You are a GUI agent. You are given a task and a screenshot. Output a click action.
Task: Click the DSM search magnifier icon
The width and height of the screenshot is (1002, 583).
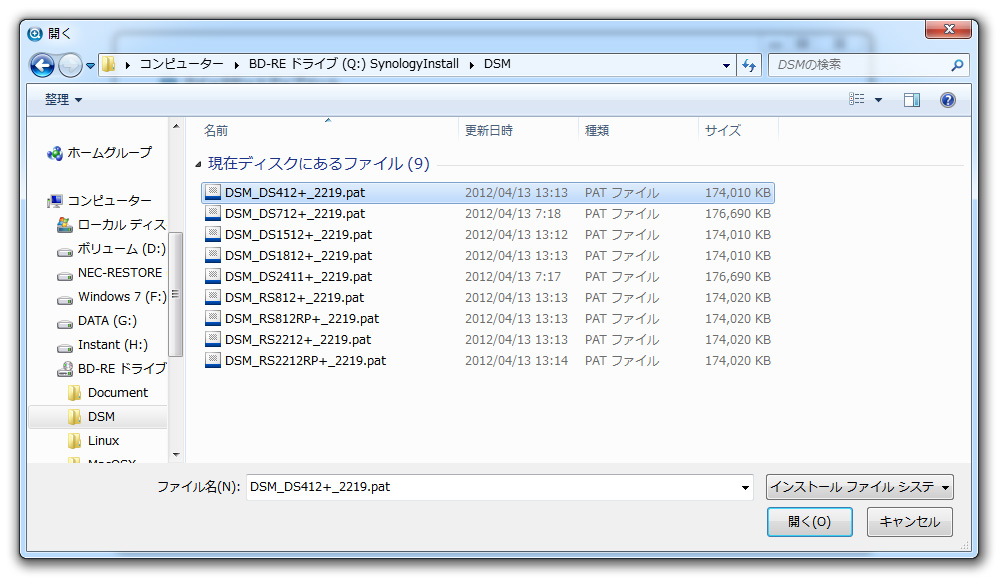point(957,65)
